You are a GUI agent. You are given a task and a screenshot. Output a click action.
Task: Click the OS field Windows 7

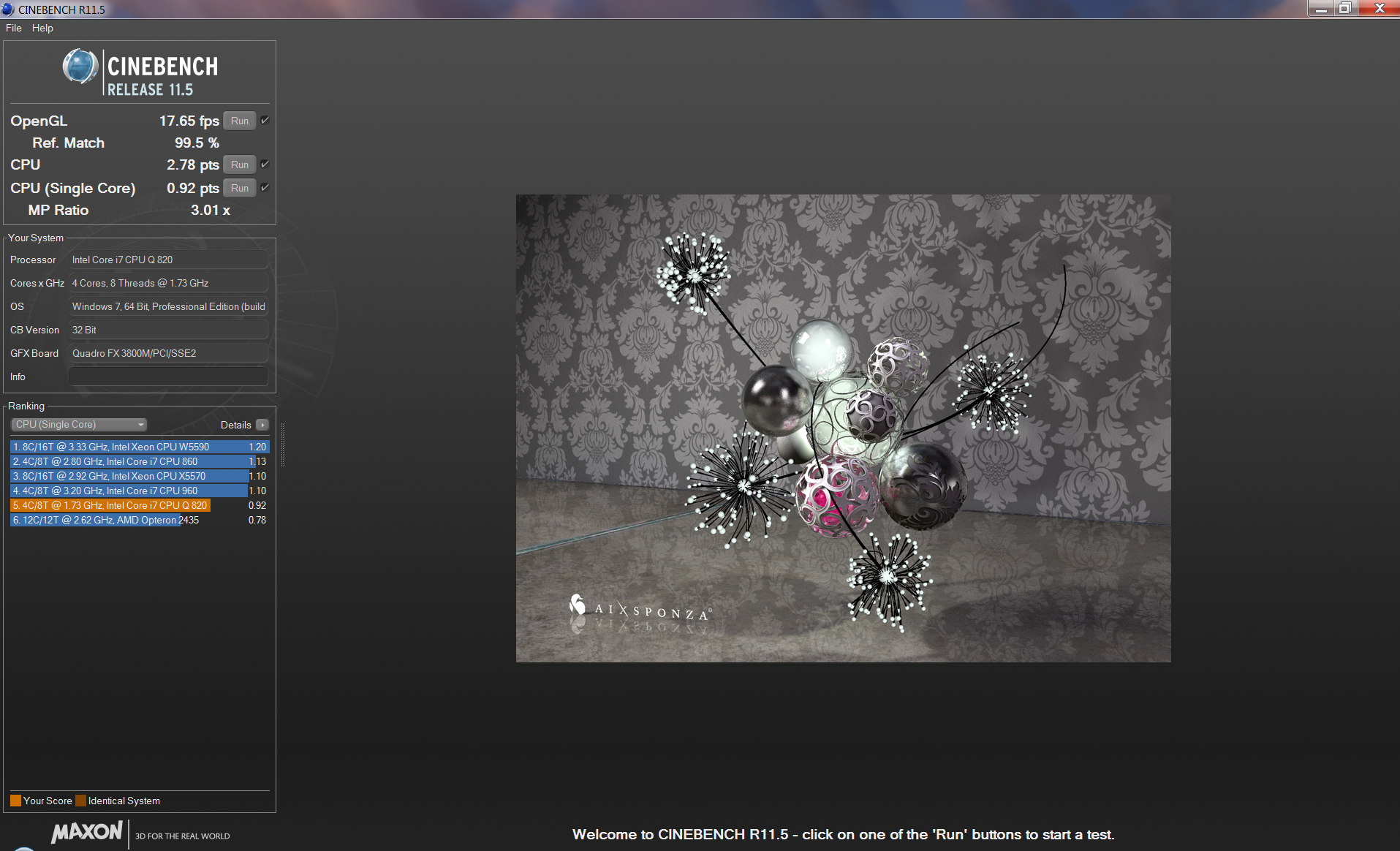pyautogui.click(x=169, y=306)
